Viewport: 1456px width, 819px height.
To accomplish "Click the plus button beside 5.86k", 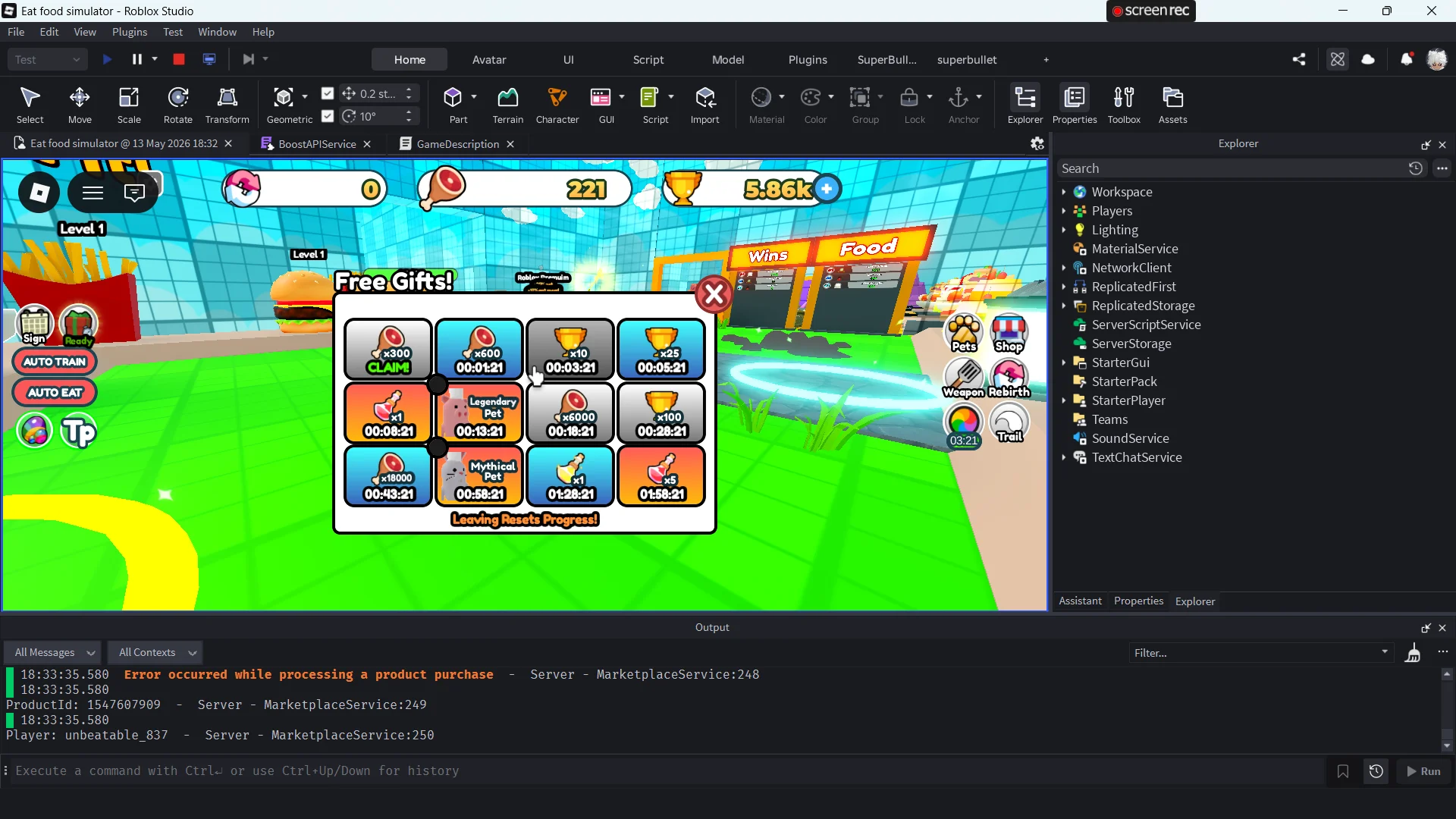I will click(827, 189).
